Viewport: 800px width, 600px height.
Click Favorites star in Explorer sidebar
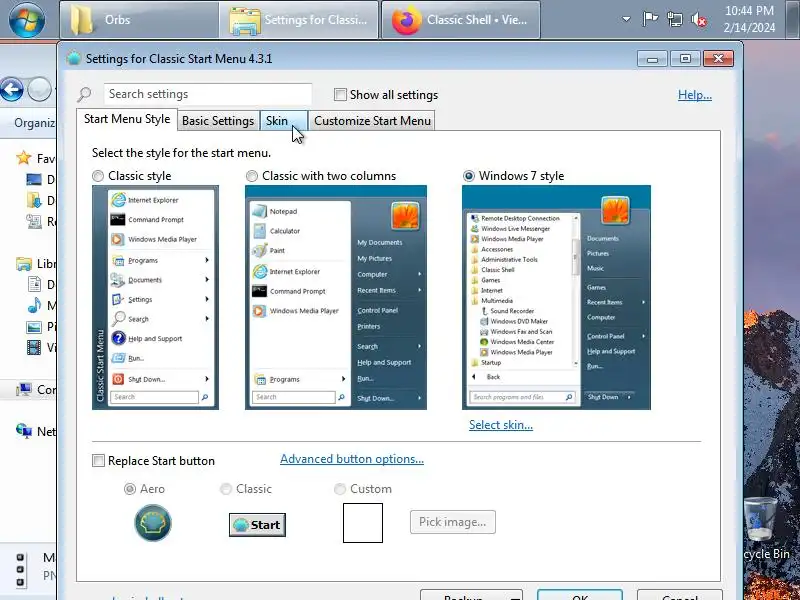tap(23, 158)
